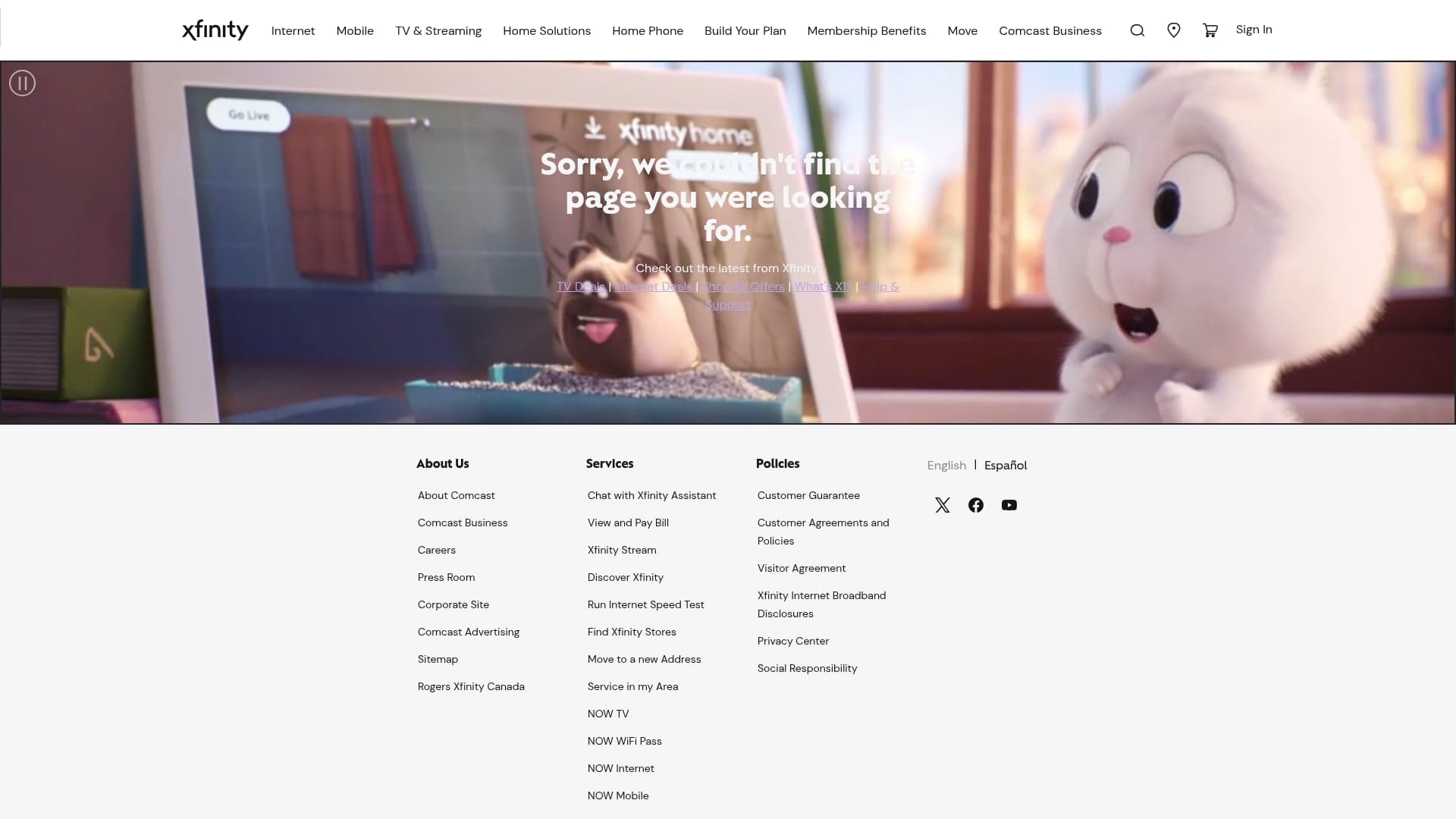
Task: Open Discover Xfinity link
Action: (x=626, y=578)
